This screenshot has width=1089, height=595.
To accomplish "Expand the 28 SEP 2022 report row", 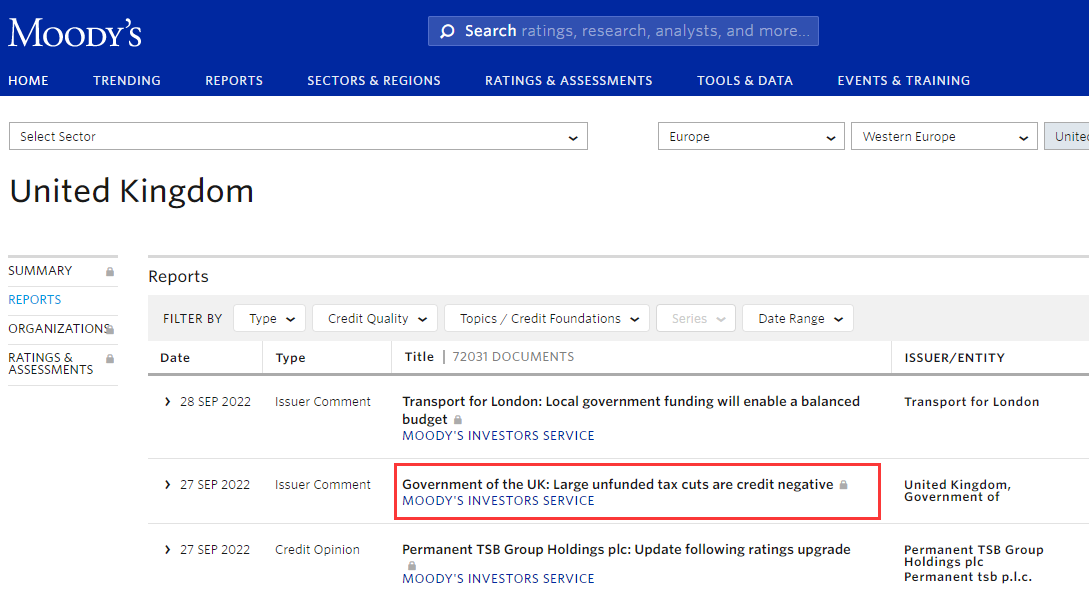I will 167,402.
